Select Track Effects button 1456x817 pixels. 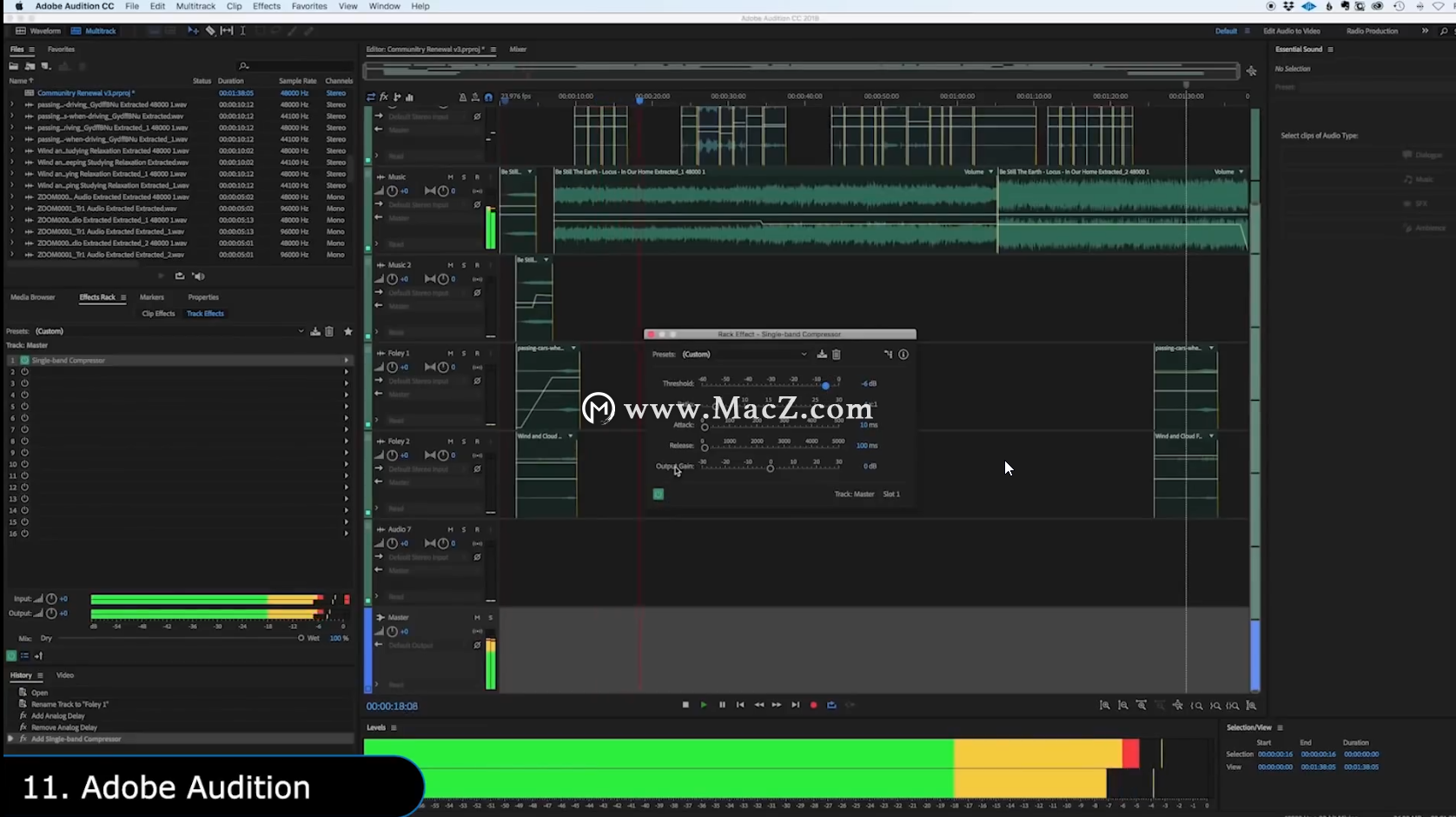[205, 314]
